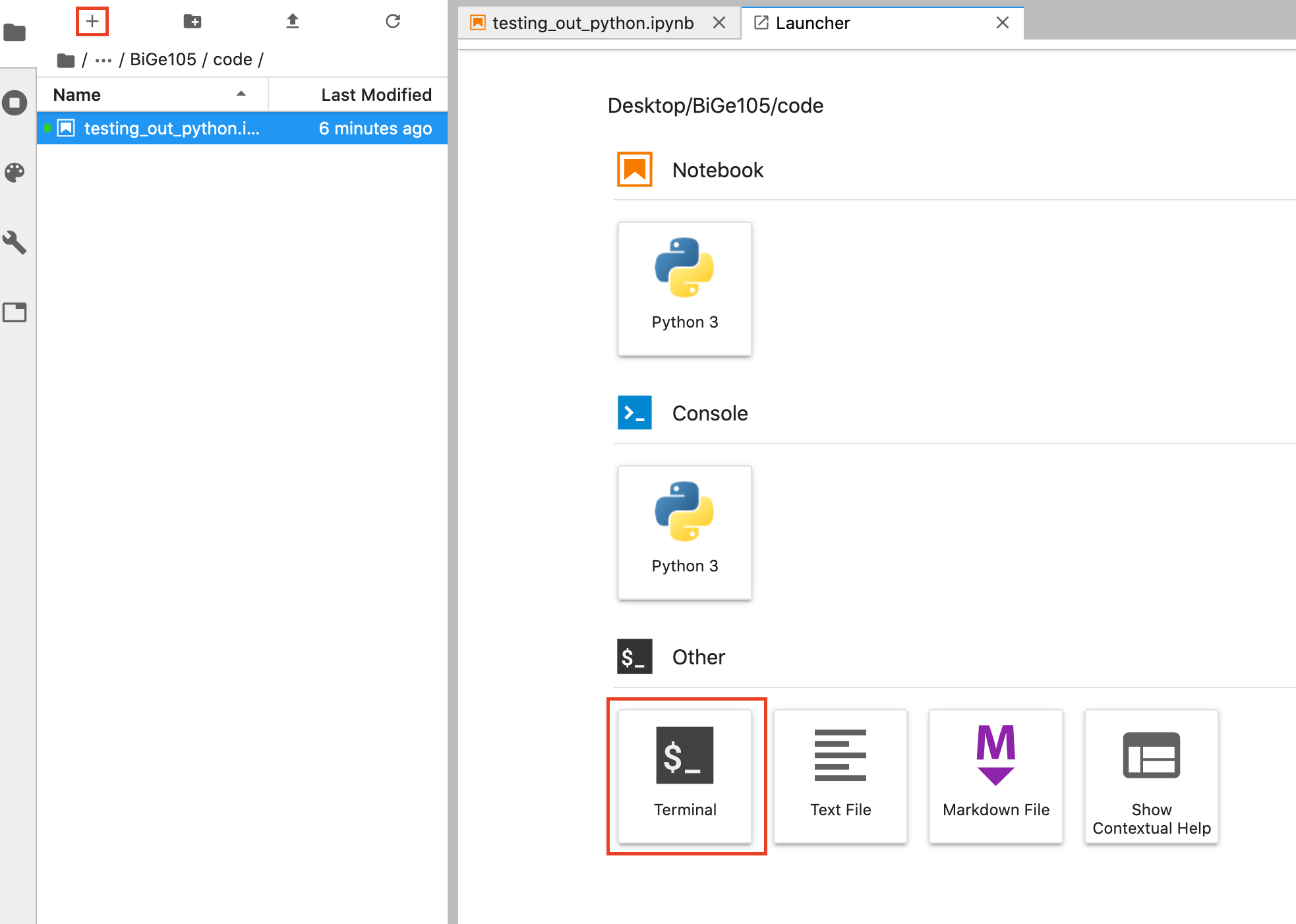Create a new folder in the file browser

(x=192, y=22)
